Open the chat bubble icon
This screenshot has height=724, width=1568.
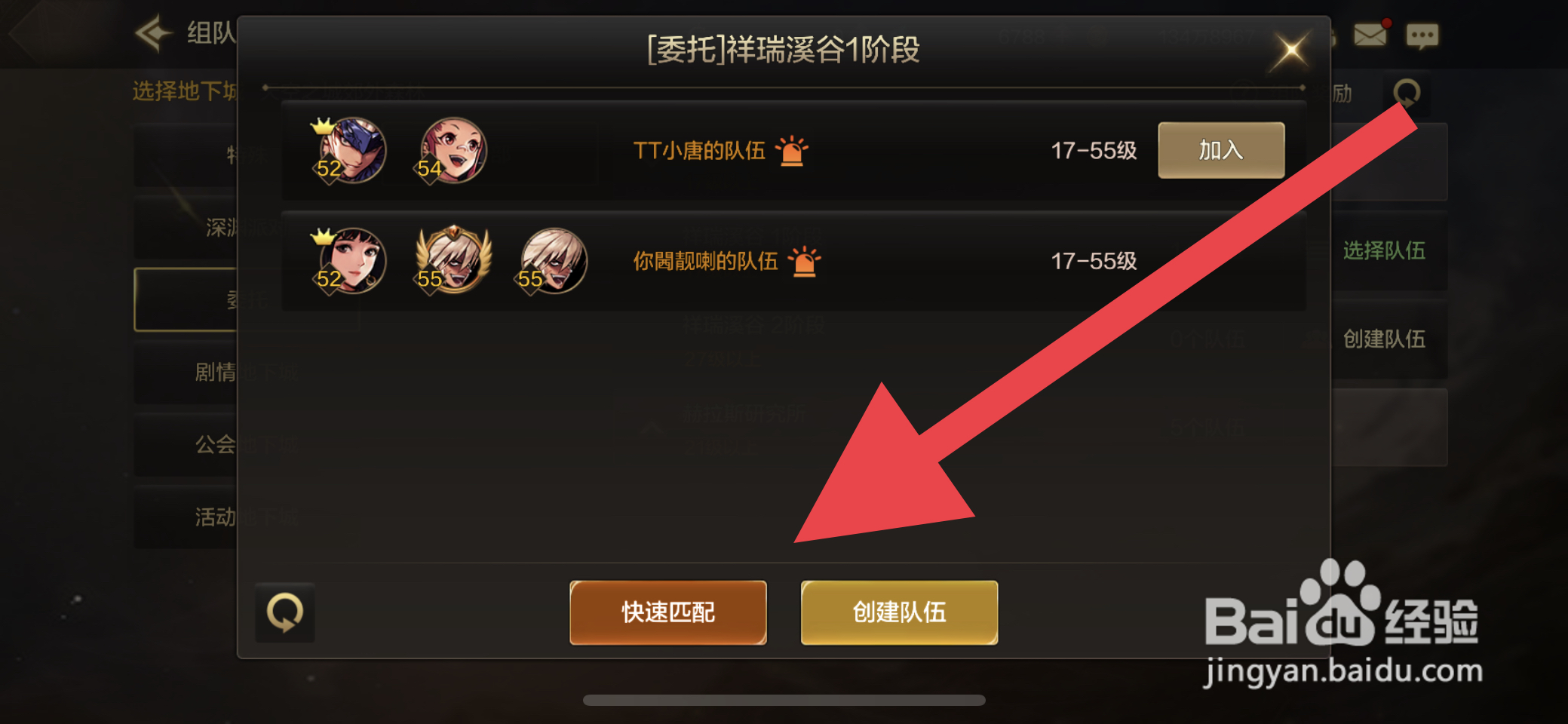point(1422,35)
